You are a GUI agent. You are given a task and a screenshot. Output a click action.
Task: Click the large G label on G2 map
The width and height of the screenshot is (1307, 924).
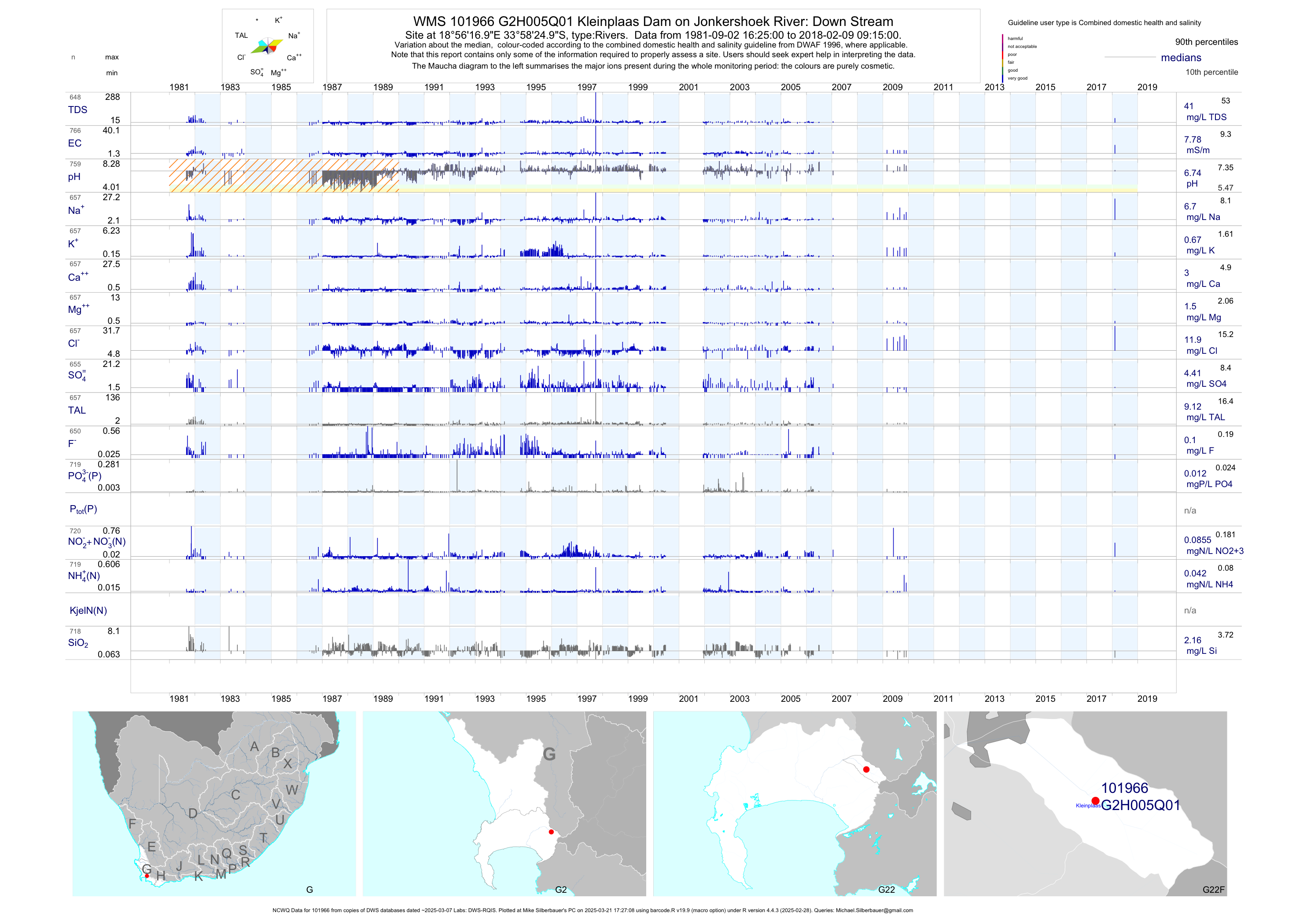click(x=549, y=755)
